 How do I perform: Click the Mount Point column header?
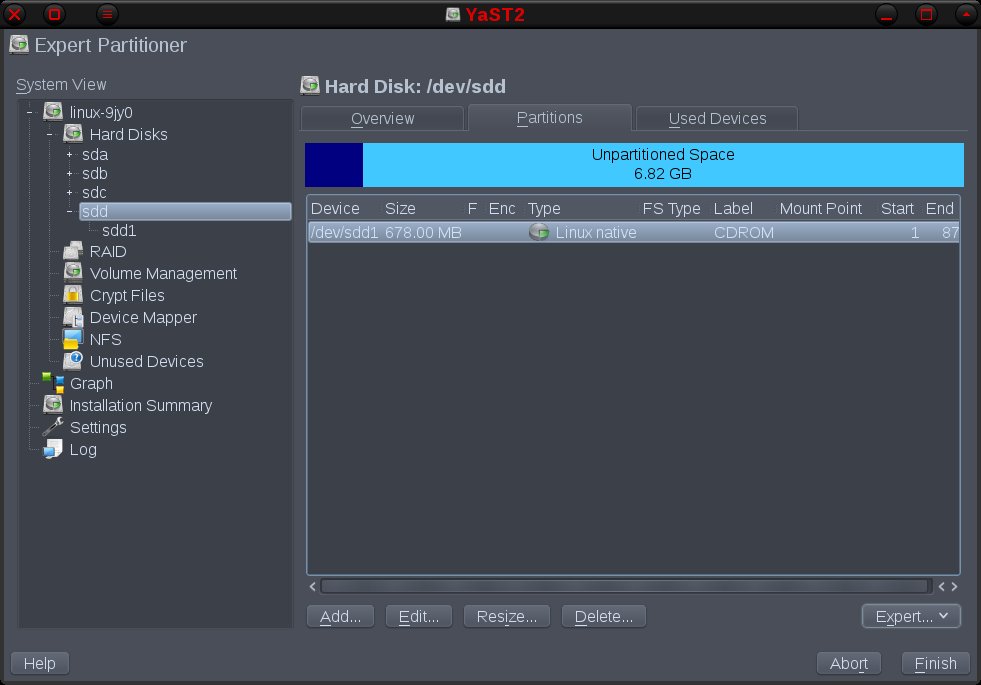821,208
